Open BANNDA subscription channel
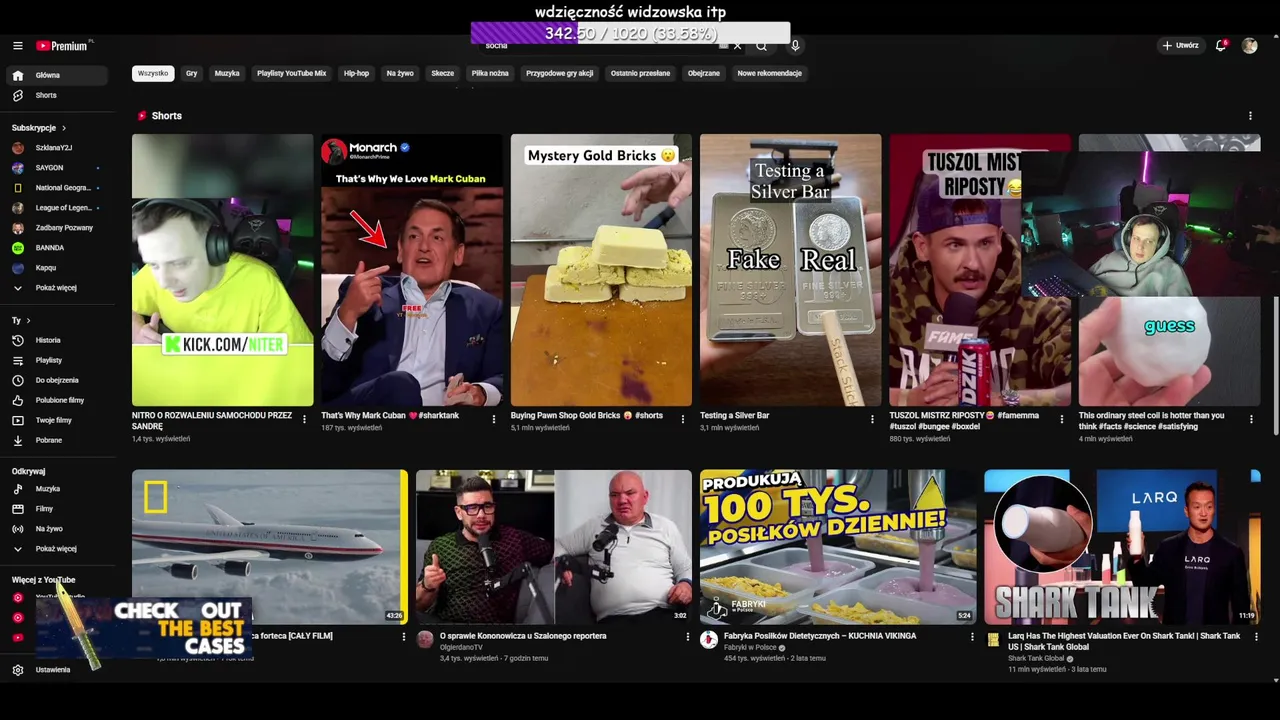The height and width of the screenshot is (720, 1280). point(57,248)
